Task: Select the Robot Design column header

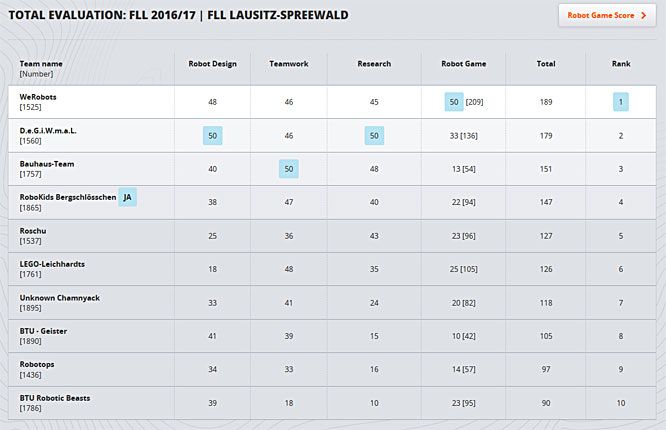Action: click(x=213, y=64)
